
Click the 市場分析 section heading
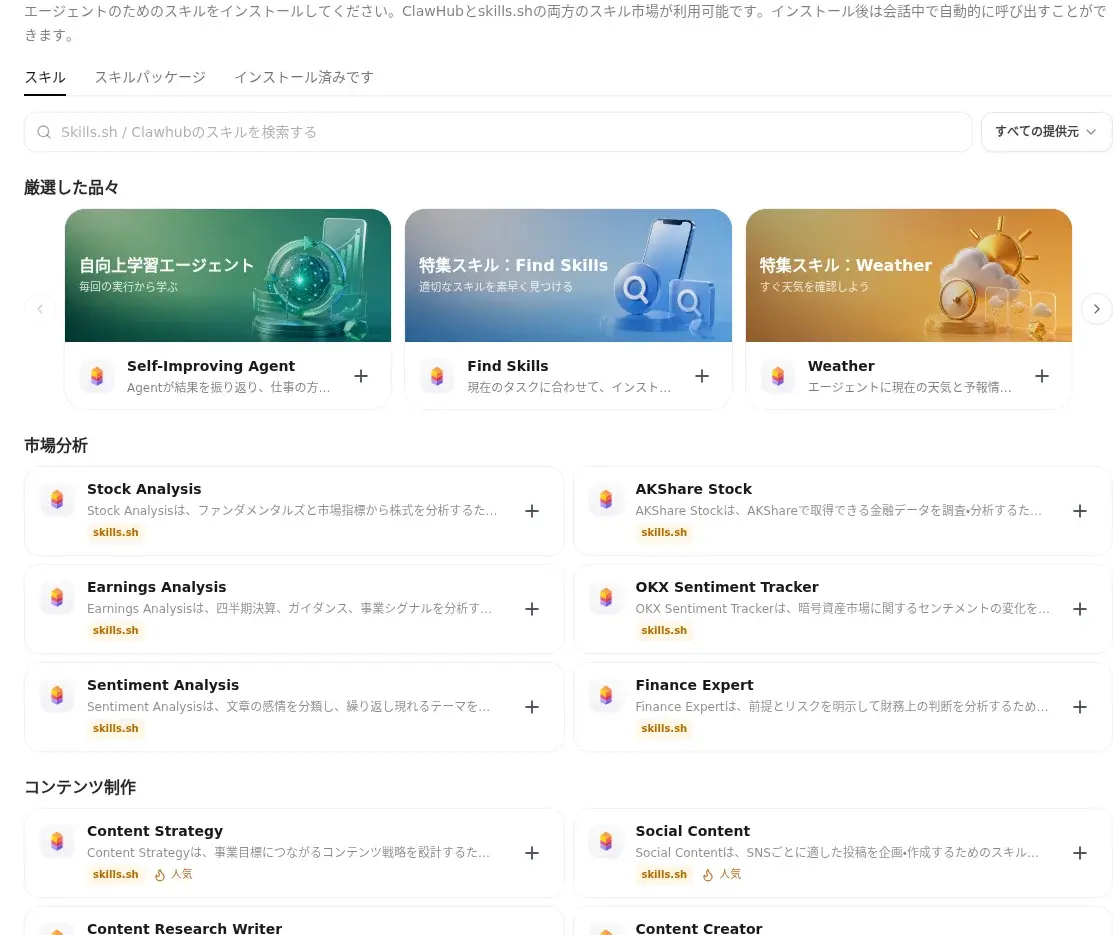tap(56, 446)
